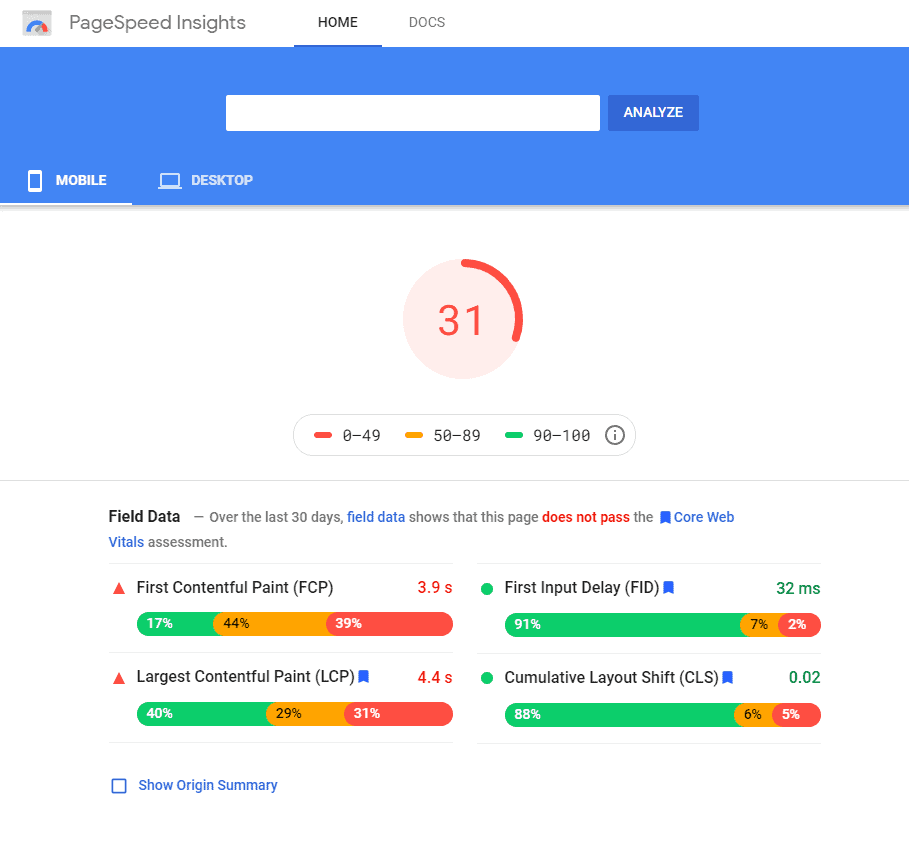Click the bookmark icon before Core Web
Screen dimensions: 909x845
pos(666,518)
